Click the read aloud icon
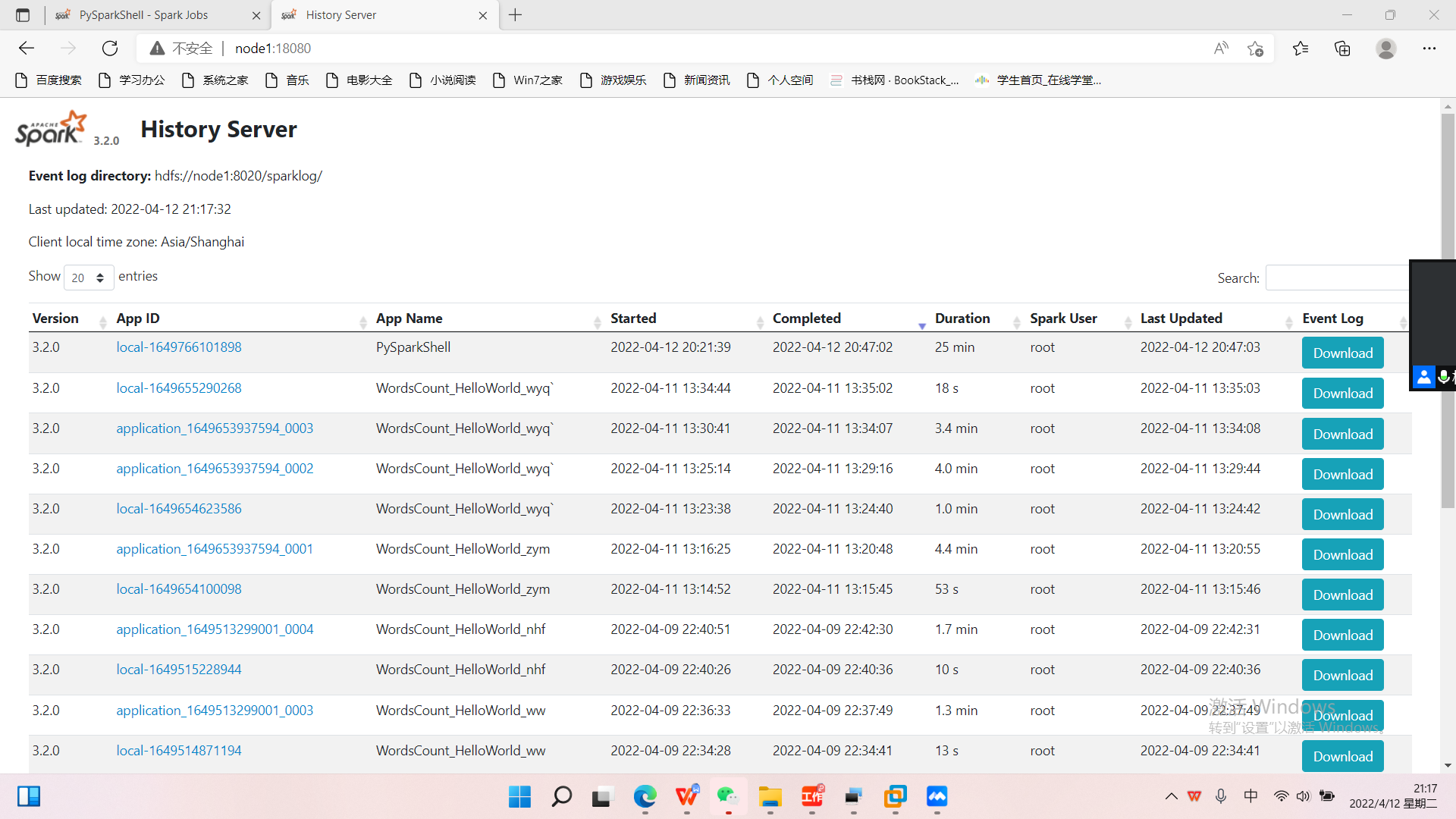This screenshot has height=819, width=1456. coord(1221,49)
